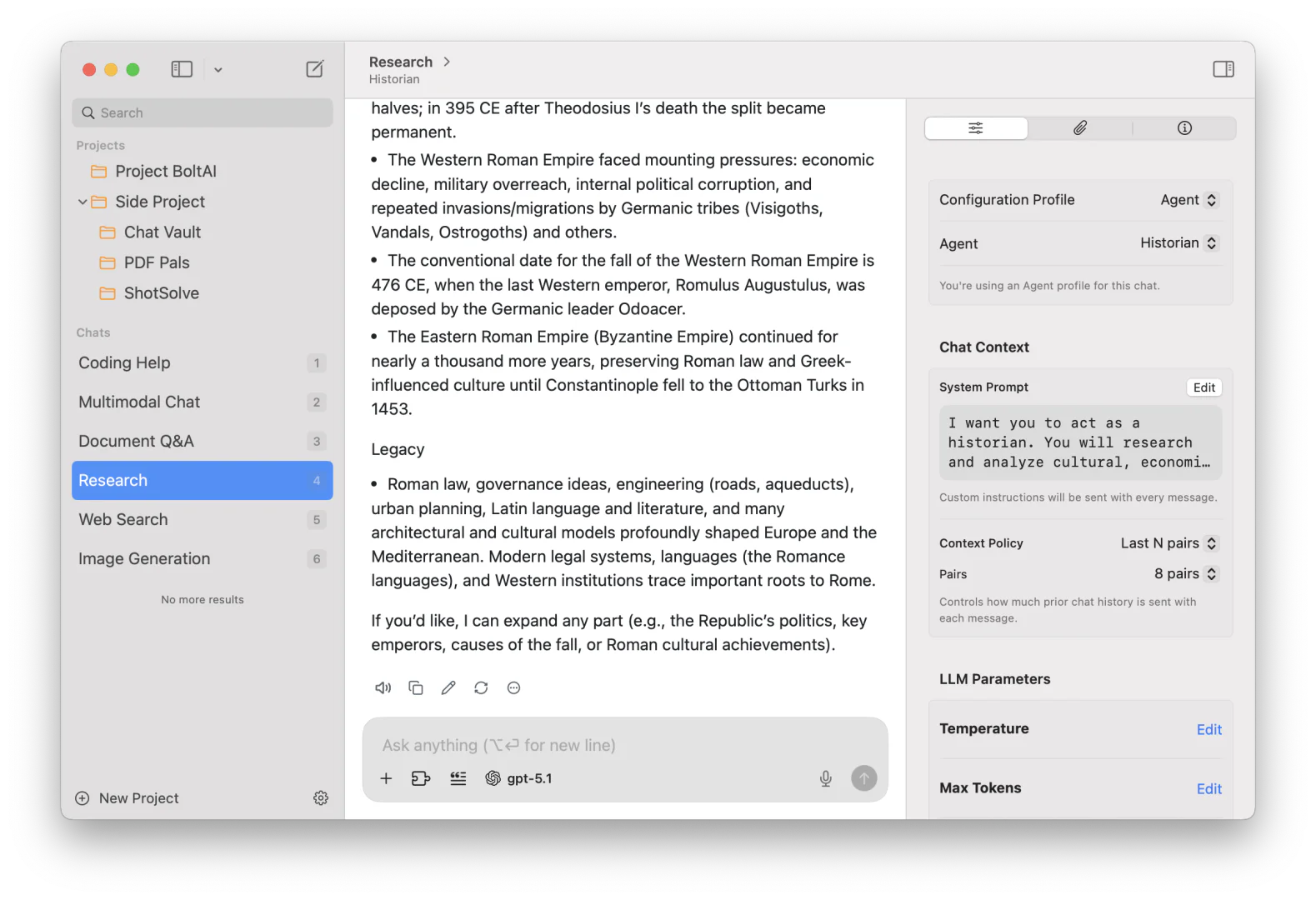Switch to the info tab
The width and height of the screenshot is (1316, 900).
[1184, 127]
